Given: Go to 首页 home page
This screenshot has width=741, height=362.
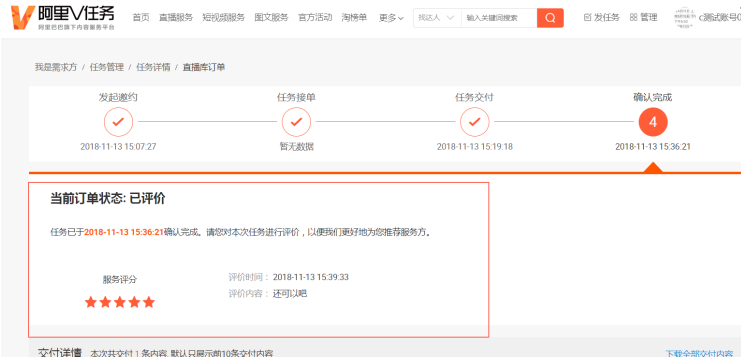Looking at the screenshot, I should [x=141, y=17].
